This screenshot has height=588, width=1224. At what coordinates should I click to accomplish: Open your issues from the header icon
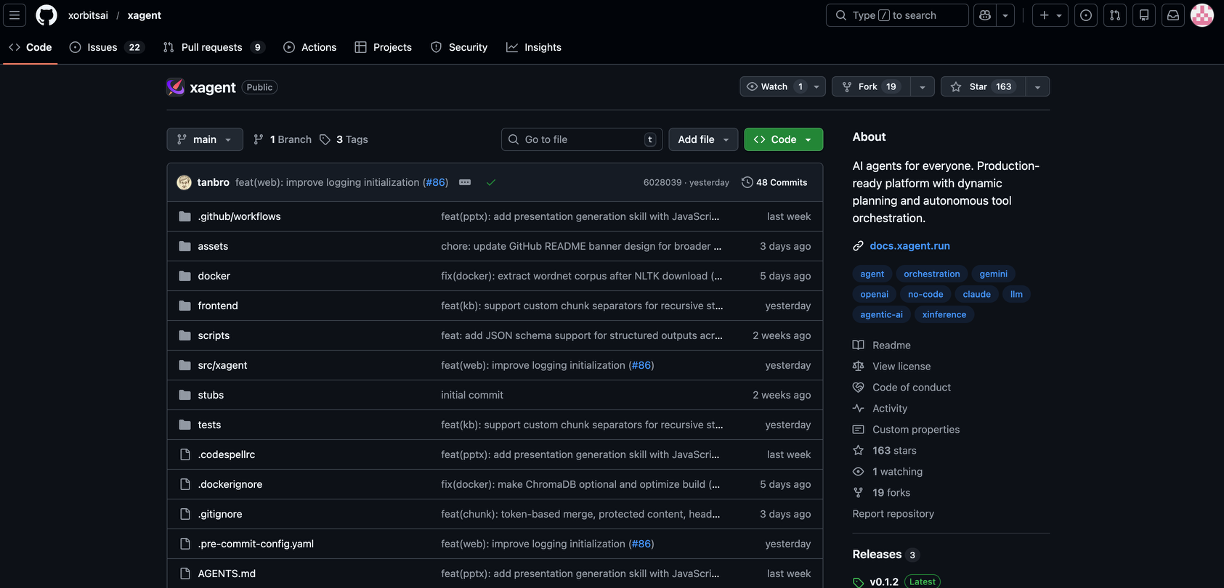[1085, 15]
